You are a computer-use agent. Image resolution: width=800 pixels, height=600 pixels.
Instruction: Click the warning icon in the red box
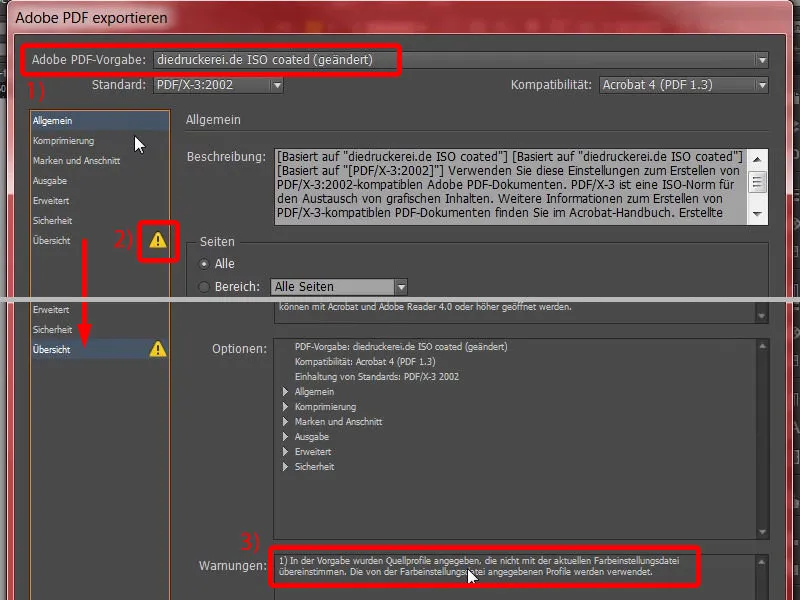[158, 240]
